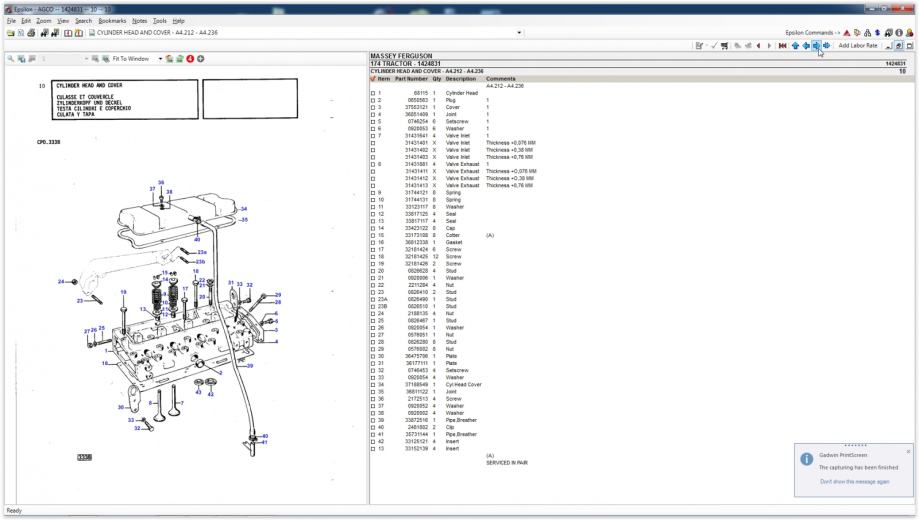Click the red circular icon above the diagram
919x520 pixels.
(189, 59)
